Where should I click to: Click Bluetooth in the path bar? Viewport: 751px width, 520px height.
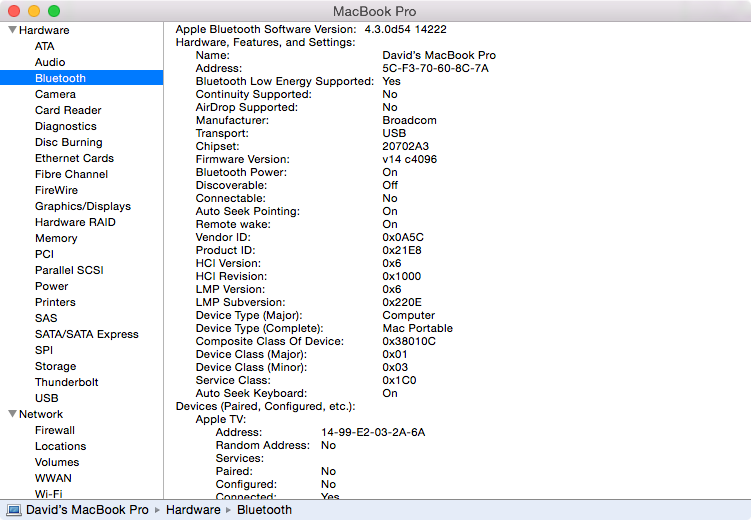264,510
